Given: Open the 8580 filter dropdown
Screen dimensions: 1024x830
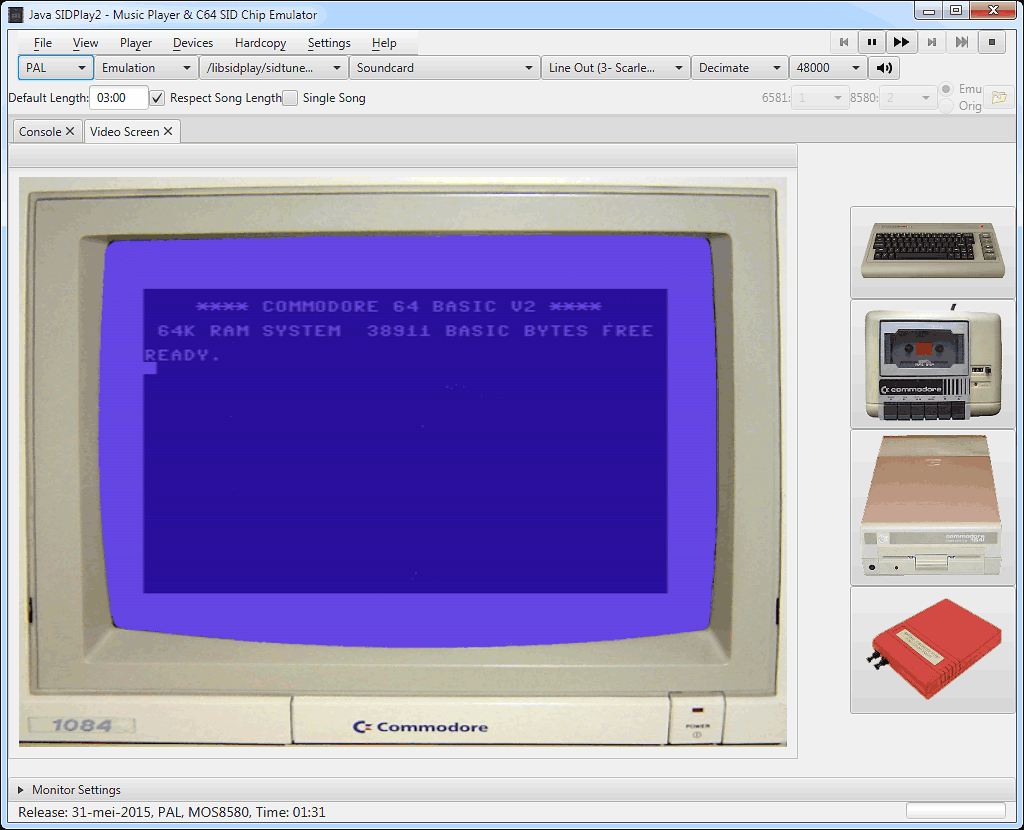Looking at the screenshot, I should coord(908,98).
